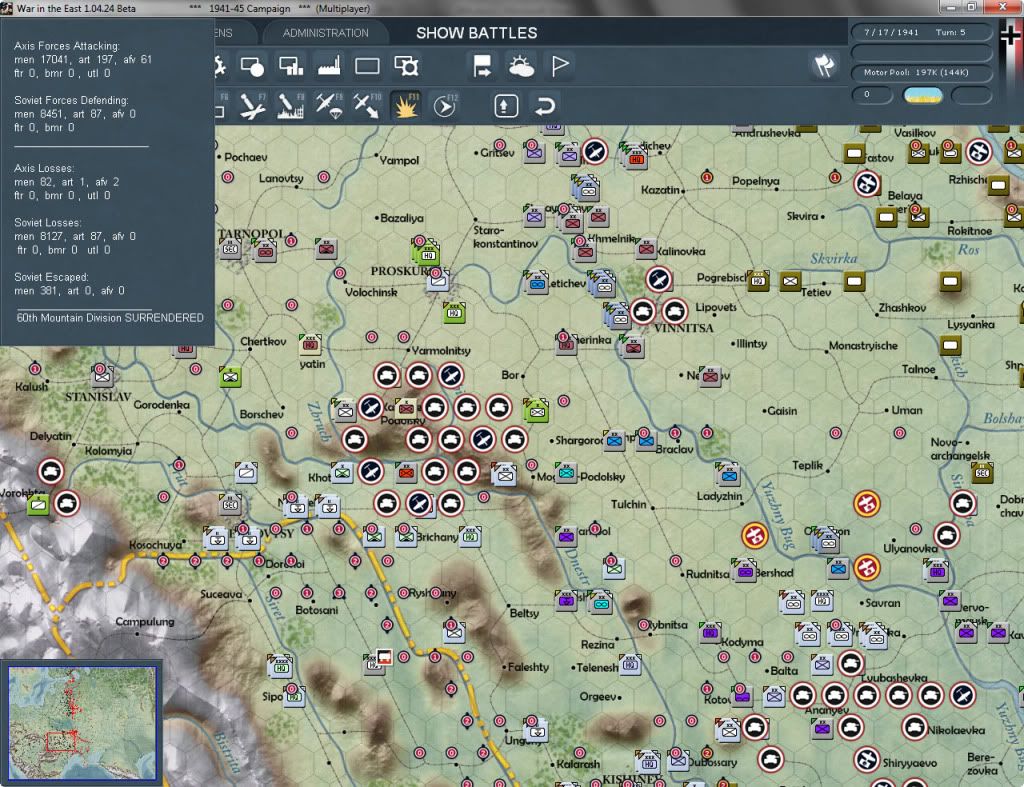Image resolution: width=1024 pixels, height=787 pixels.
Task: Click the 60th Mountain Division SURRENDERED text
Action: [110, 318]
